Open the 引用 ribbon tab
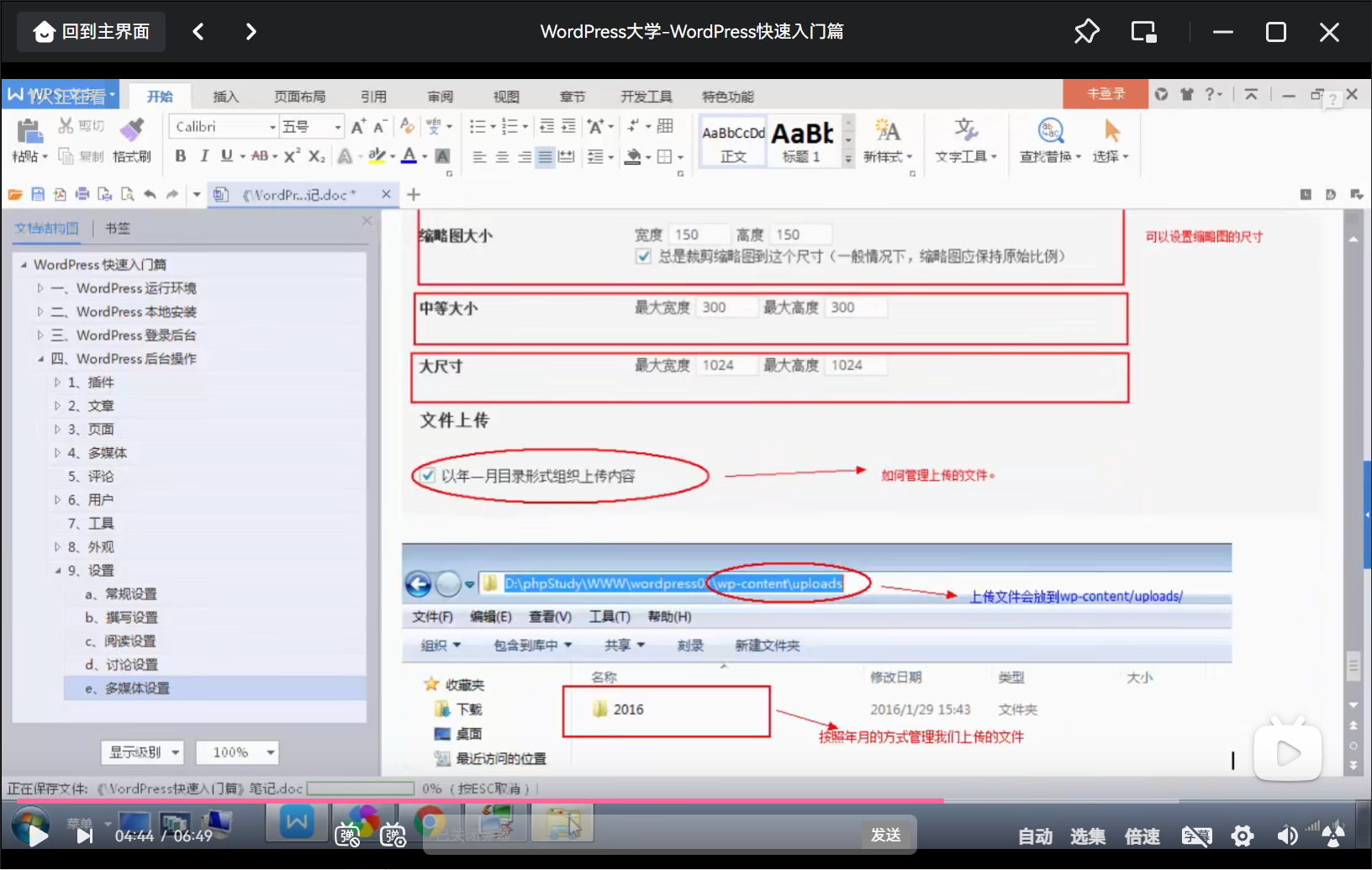1372x870 pixels. pyautogui.click(x=374, y=97)
